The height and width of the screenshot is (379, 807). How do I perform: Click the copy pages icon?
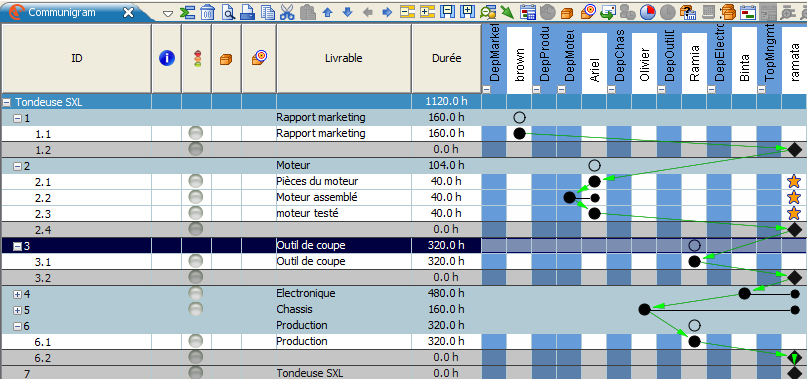[x=268, y=12]
